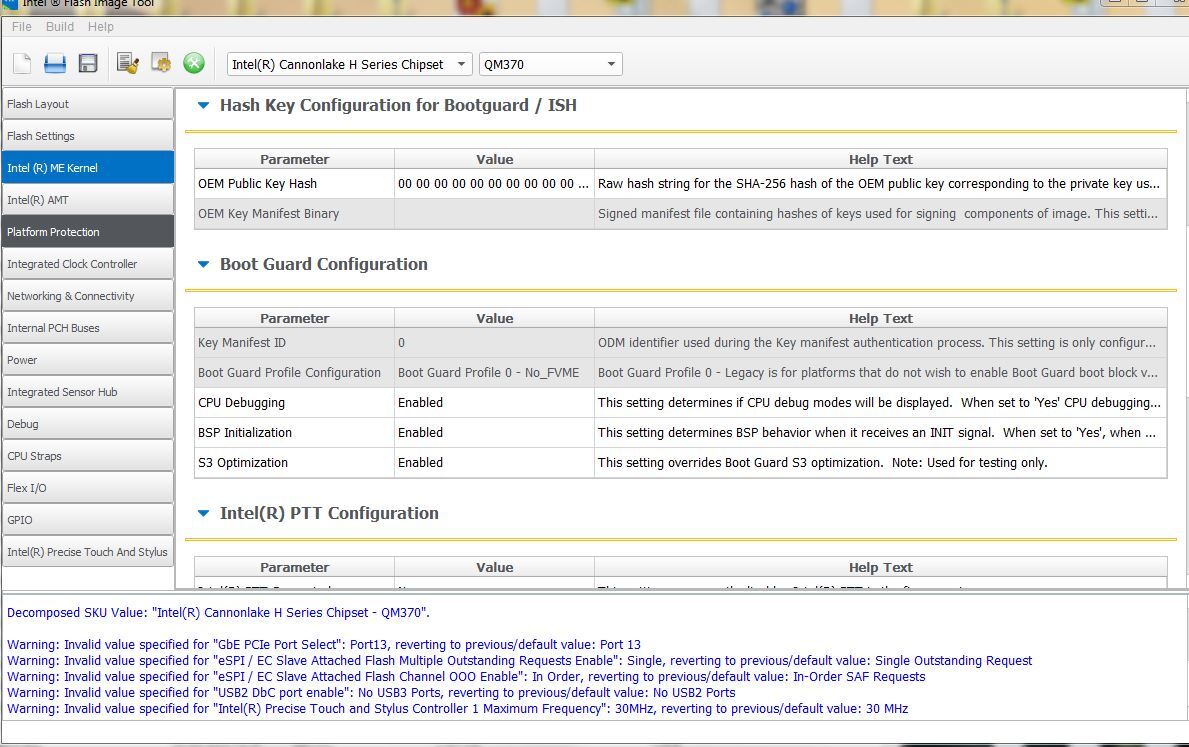Viewport: 1189px width, 747px height.
Task: Open the File menu
Action: point(22,27)
